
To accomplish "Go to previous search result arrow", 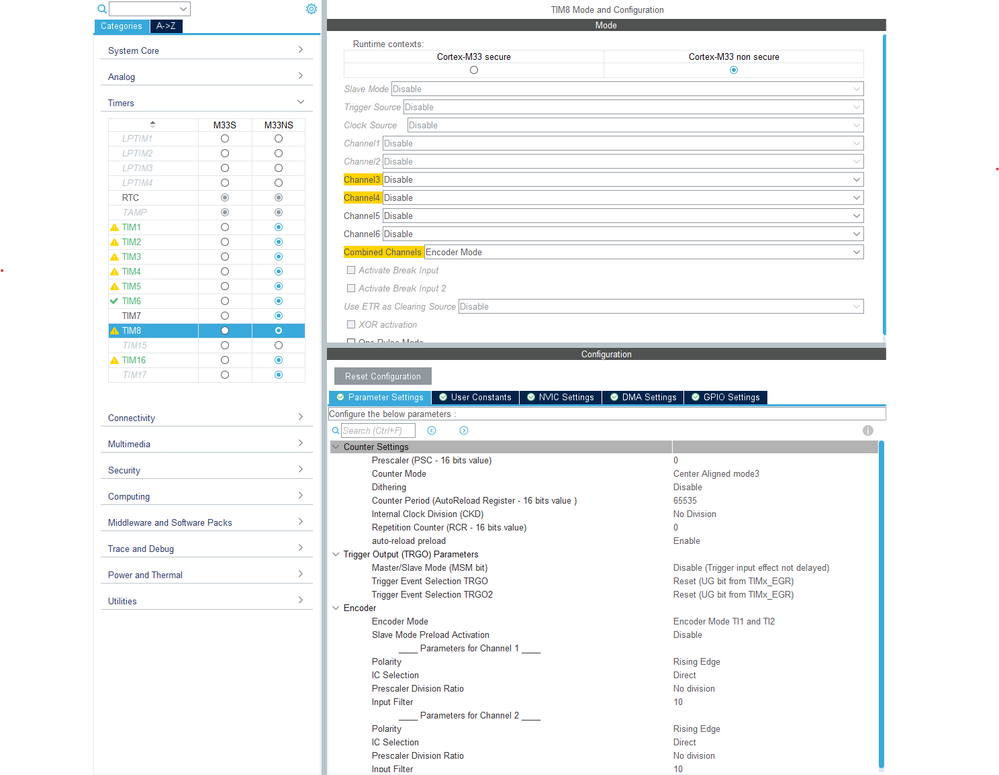I will [431, 431].
